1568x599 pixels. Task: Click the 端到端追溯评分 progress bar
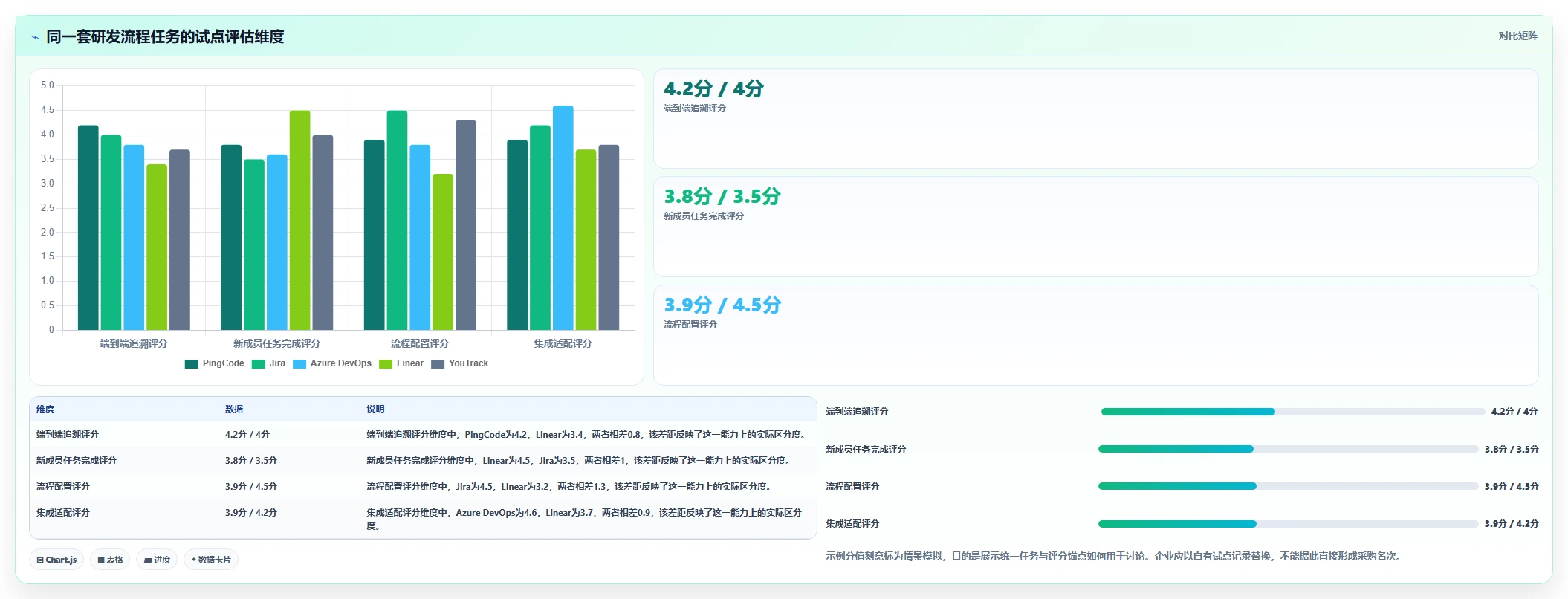coord(1292,412)
